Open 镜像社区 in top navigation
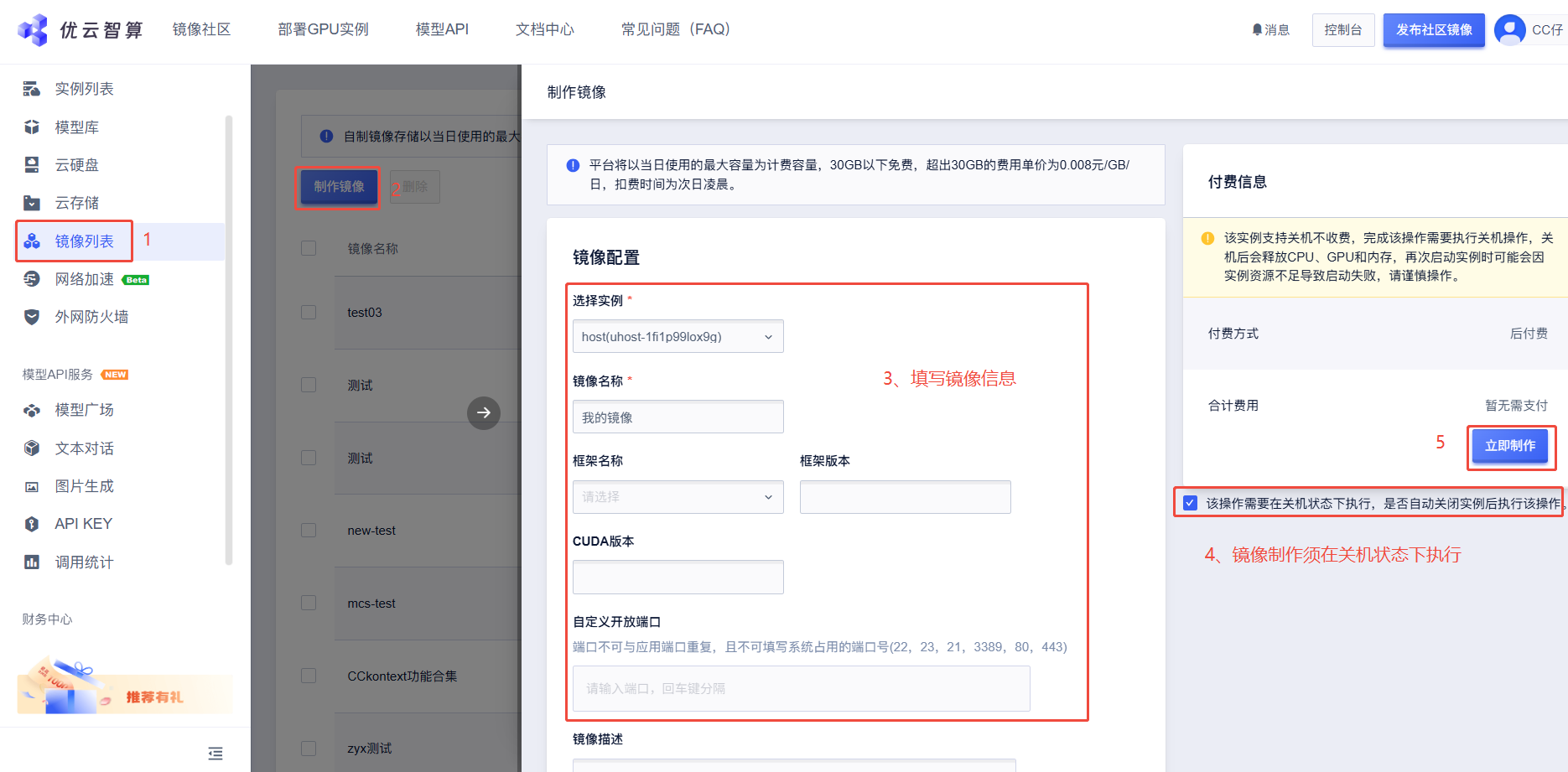This screenshot has height=772, width=1568. [x=201, y=29]
